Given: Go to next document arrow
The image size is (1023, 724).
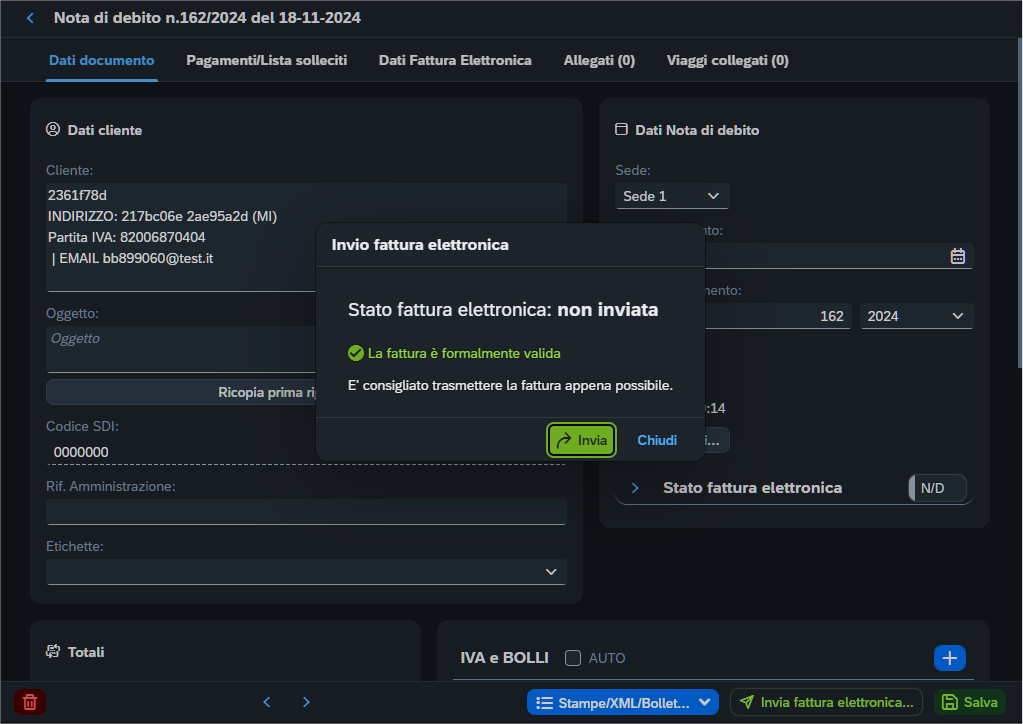Looking at the screenshot, I should 307,702.
